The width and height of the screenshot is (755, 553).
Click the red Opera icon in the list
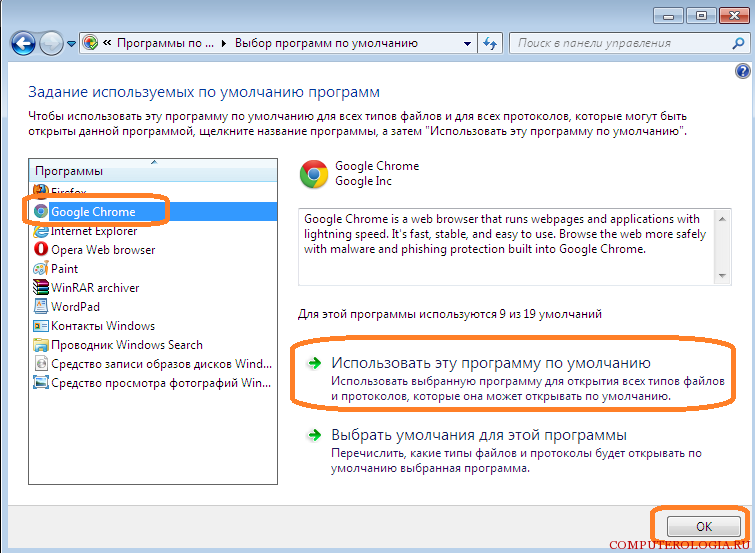[x=41, y=249]
